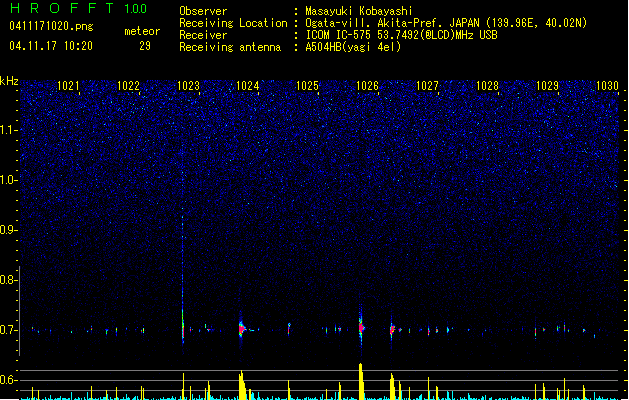
Task: Click the 1024 time axis marker
Action: pos(248,86)
